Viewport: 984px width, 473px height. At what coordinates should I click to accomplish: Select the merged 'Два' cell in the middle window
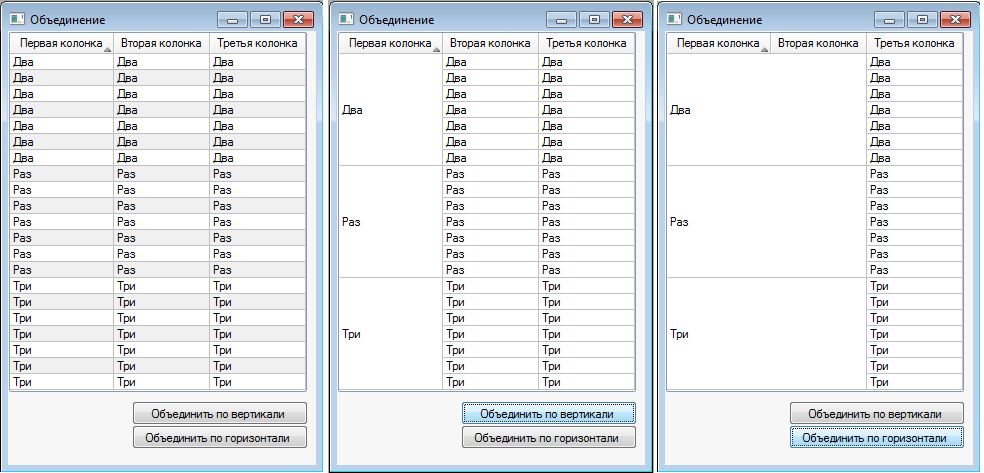[x=390, y=110]
